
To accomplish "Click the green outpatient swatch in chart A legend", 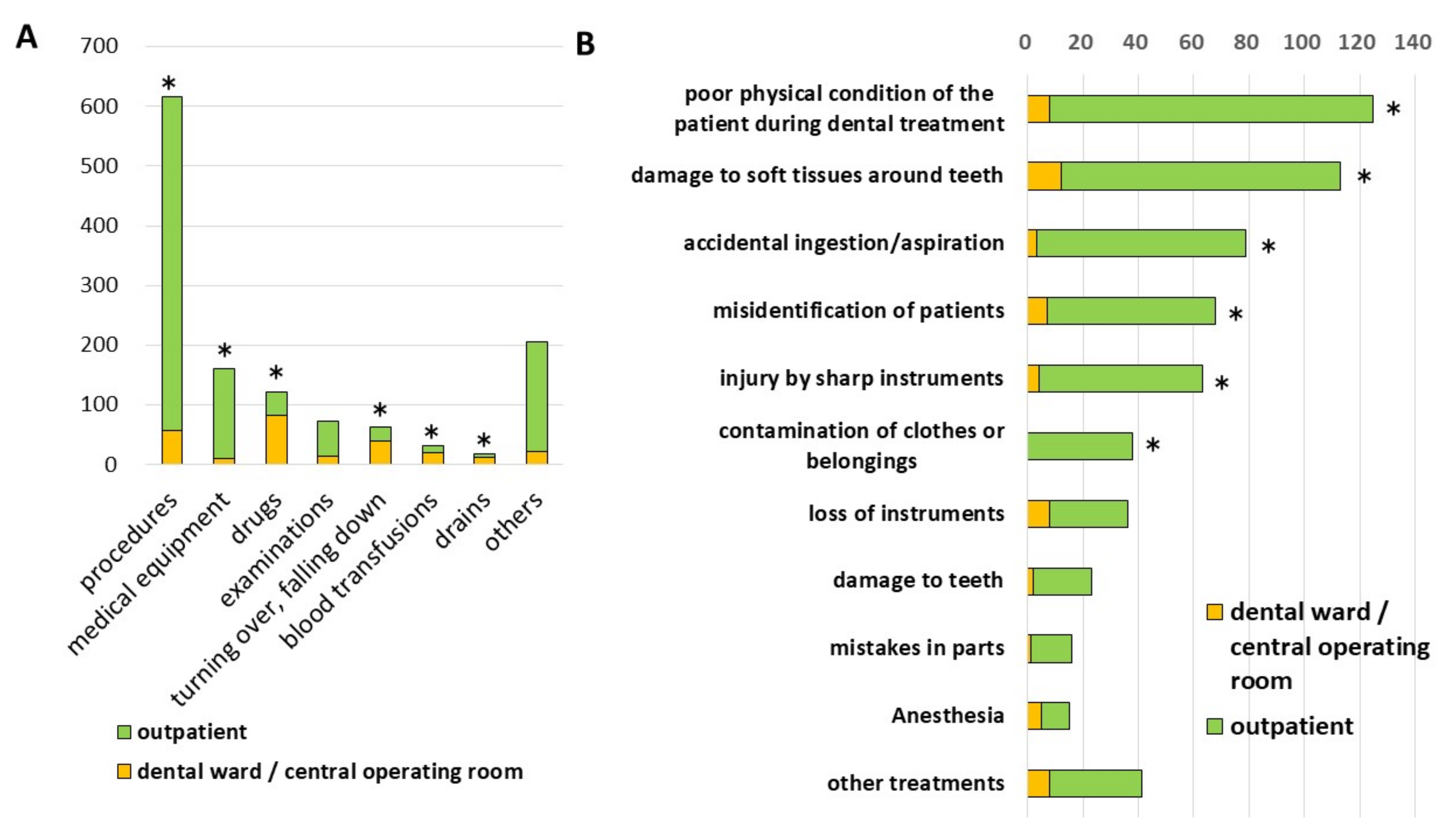I will [123, 732].
